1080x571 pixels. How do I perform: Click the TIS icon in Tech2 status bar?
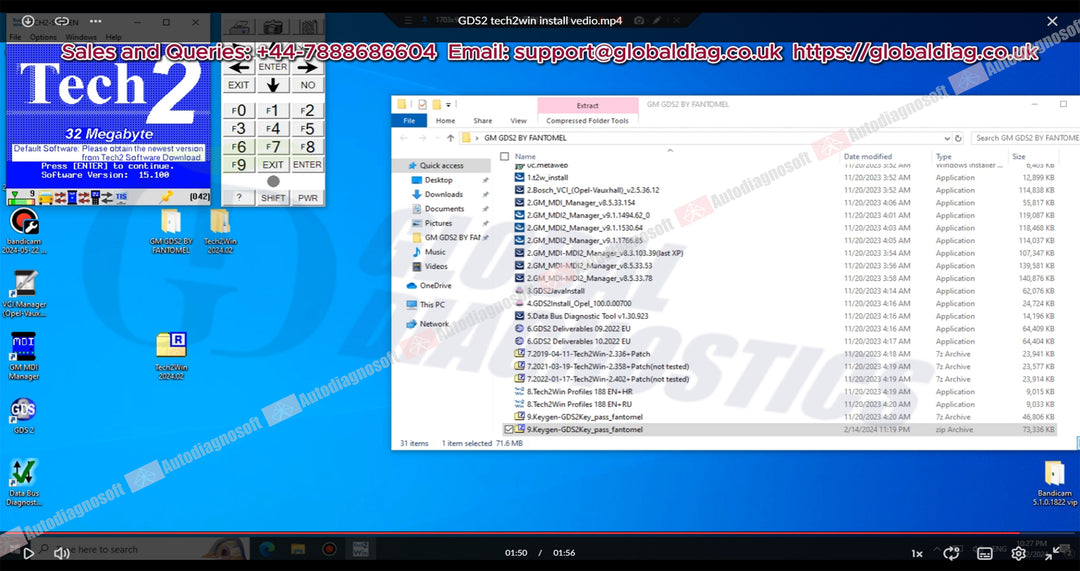121,197
